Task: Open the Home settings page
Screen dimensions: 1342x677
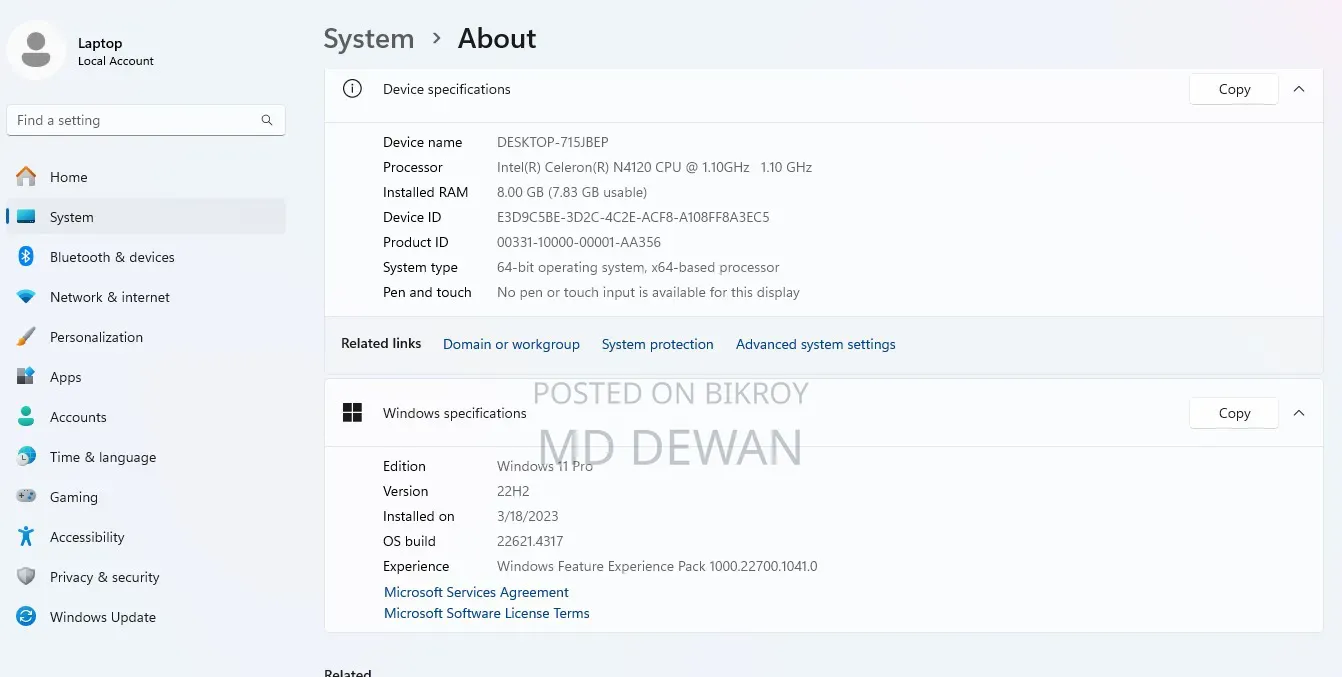Action: (146, 177)
